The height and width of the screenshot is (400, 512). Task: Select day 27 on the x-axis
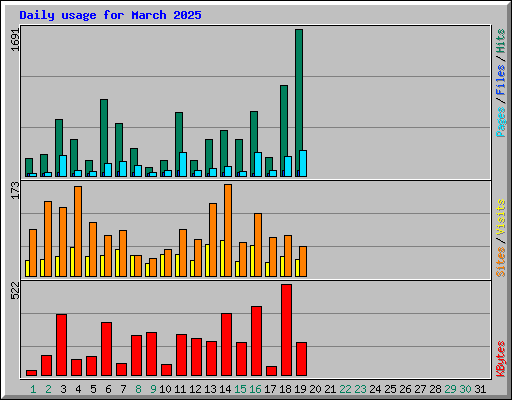point(420,389)
